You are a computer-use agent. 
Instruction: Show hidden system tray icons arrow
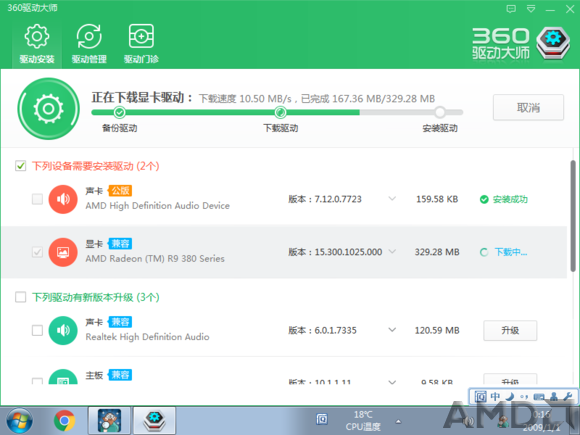point(398,421)
